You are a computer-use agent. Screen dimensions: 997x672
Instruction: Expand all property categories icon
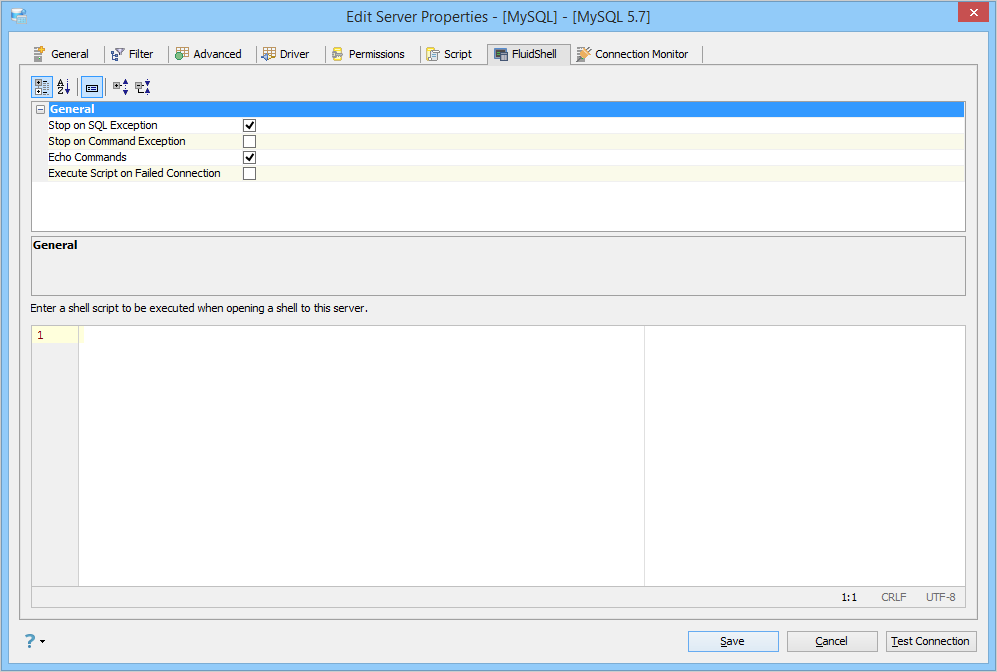(121, 87)
